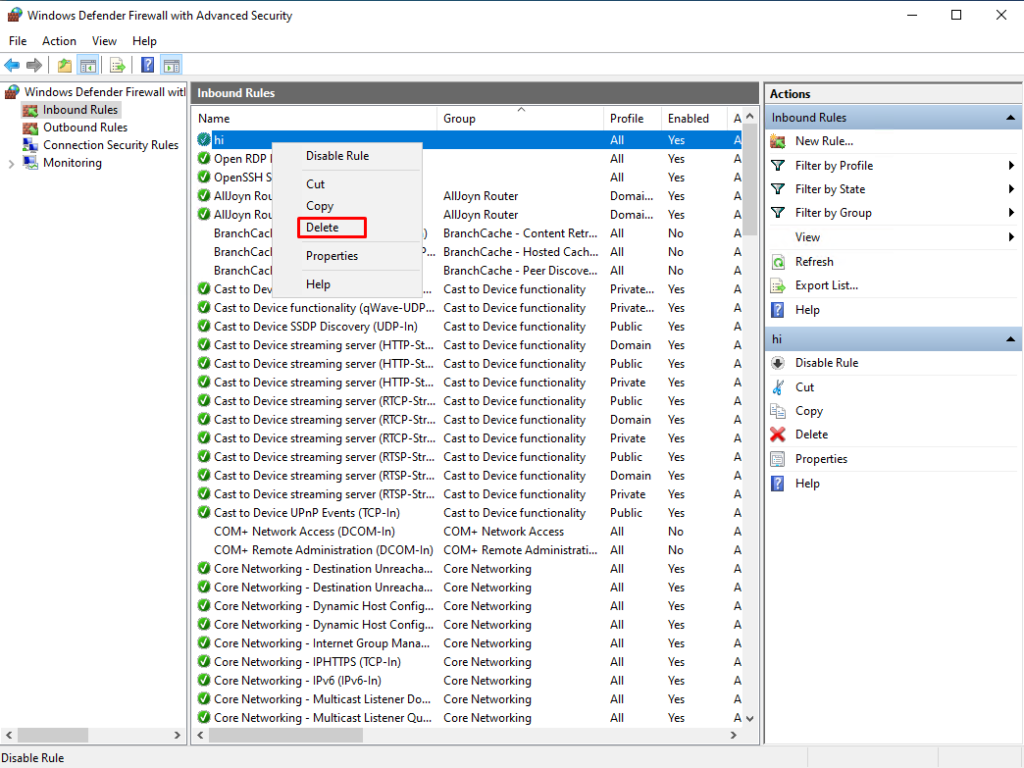The width and height of the screenshot is (1024, 768).
Task: Sort by the Profile column header
Action: click(632, 118)
